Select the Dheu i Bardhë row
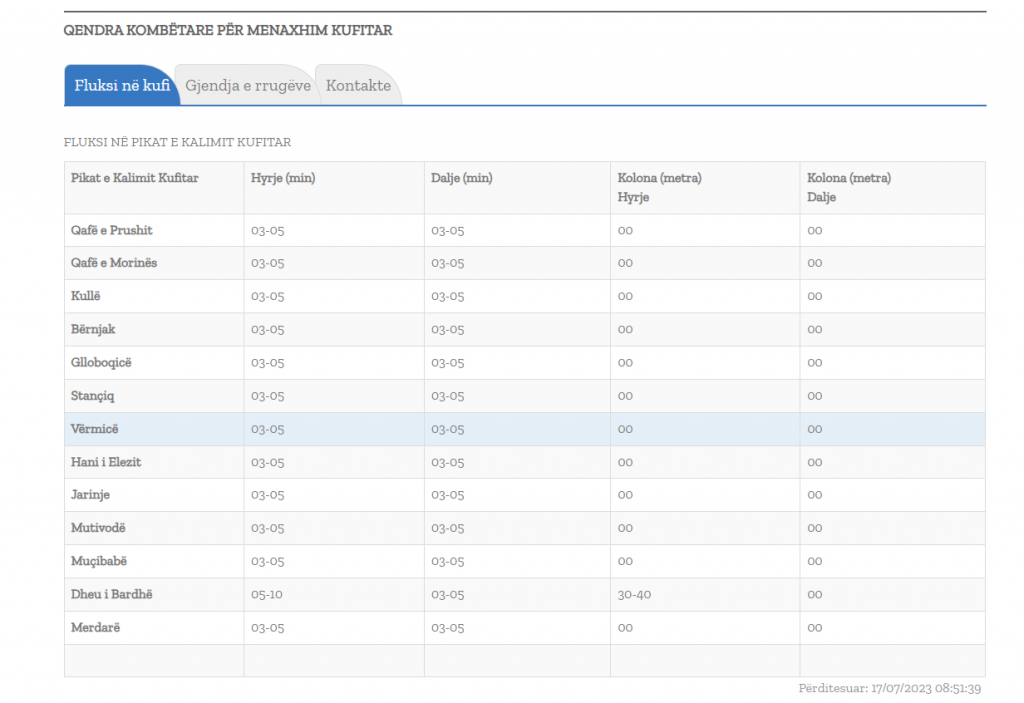 click(112, 594)
